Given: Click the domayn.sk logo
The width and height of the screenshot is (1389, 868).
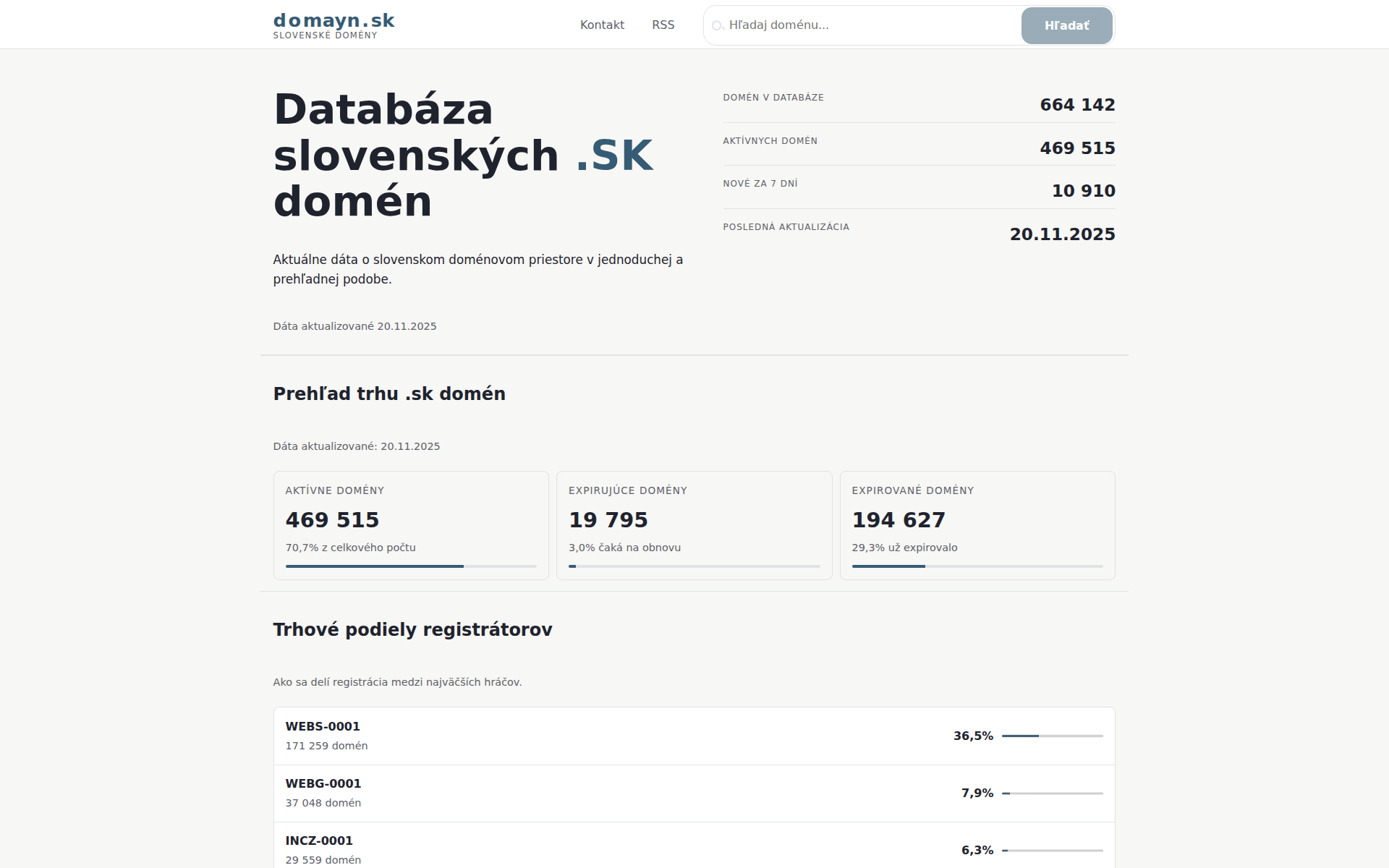Looking at the screenshot, I should [334, 23].
